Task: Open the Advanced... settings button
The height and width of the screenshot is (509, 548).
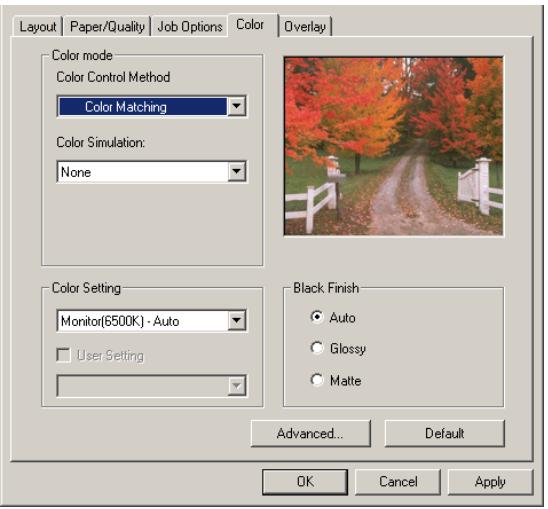Action: [310, 433]
